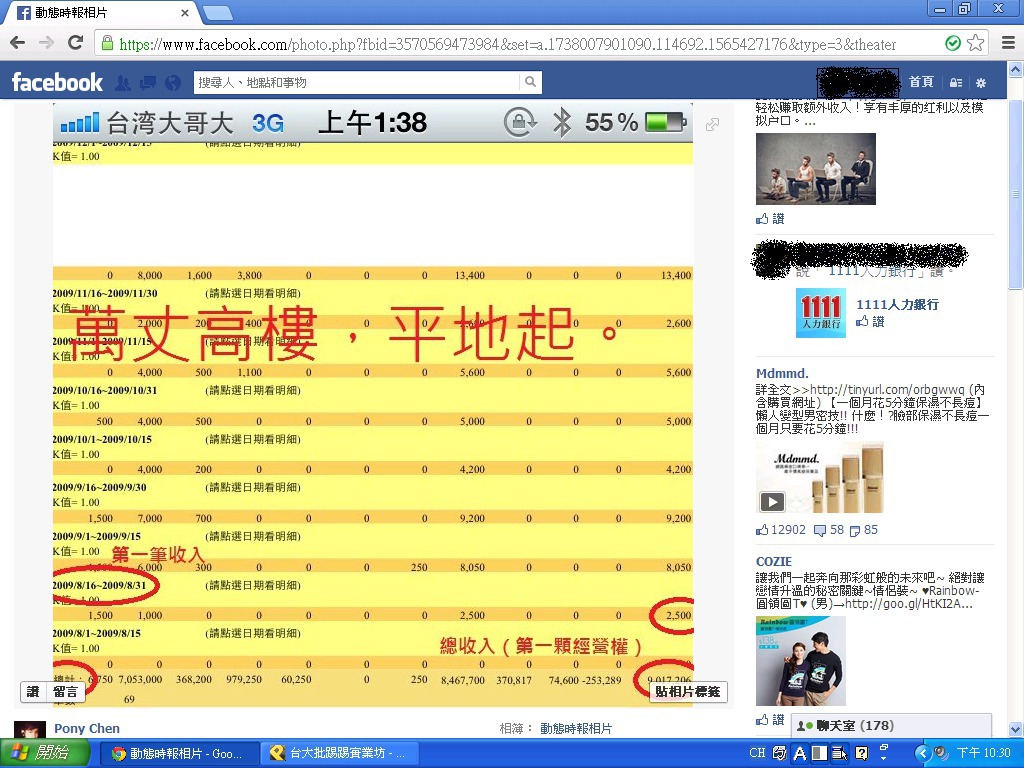The width and height of the screenshot is (1024, 768).
Task: Play the Mdmmd. ad video
Action: [x=772, y=502]
